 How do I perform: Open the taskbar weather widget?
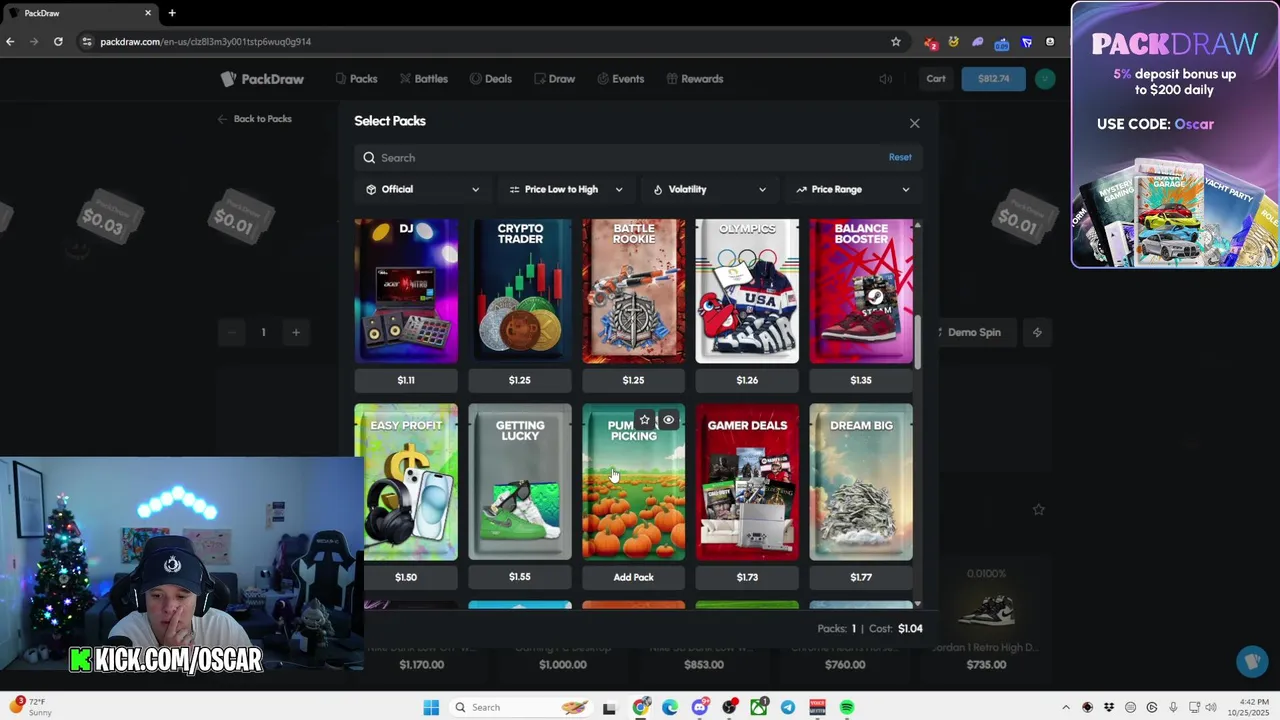[x=32, y=707]
